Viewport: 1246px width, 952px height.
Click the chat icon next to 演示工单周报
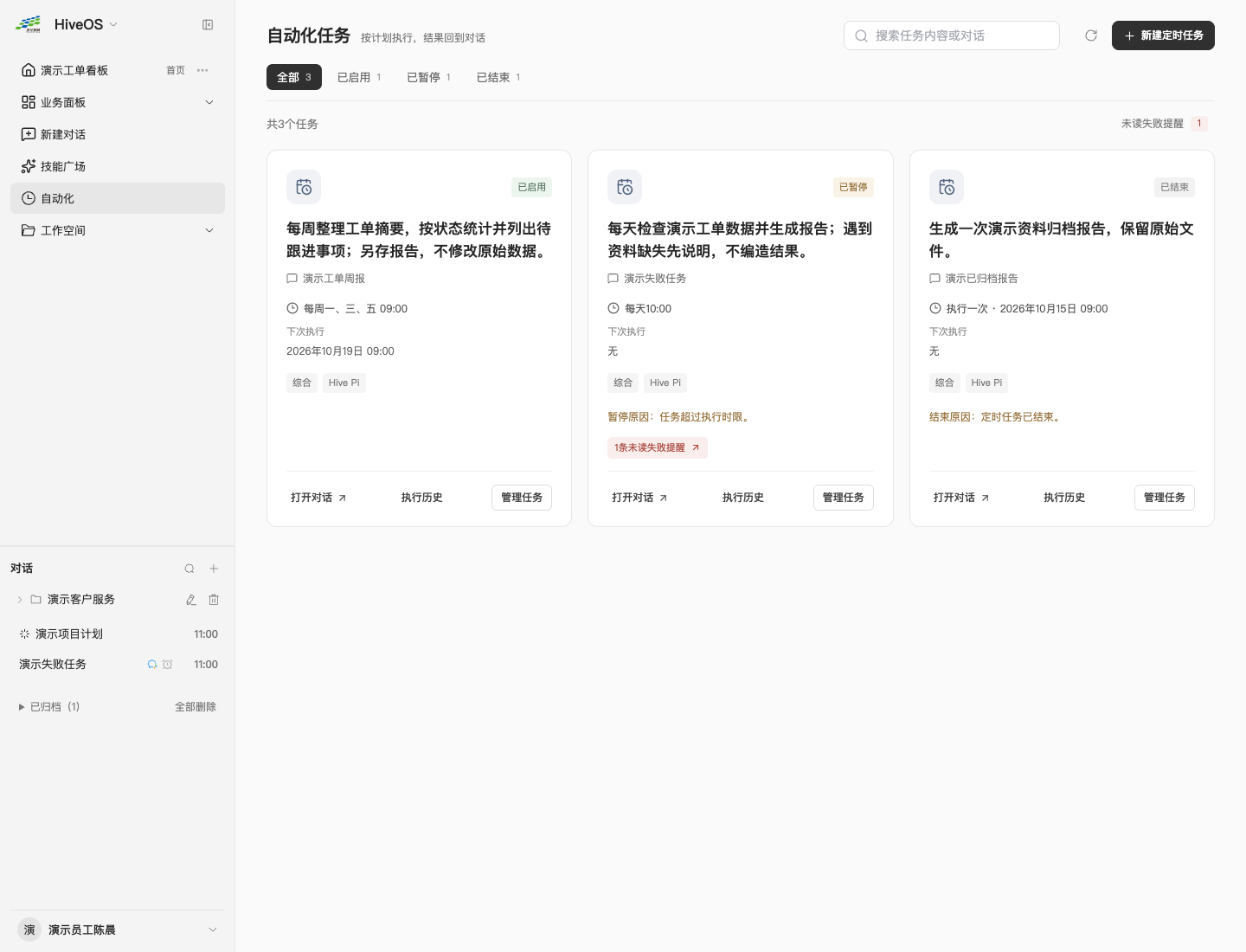[x=292, y=279]
